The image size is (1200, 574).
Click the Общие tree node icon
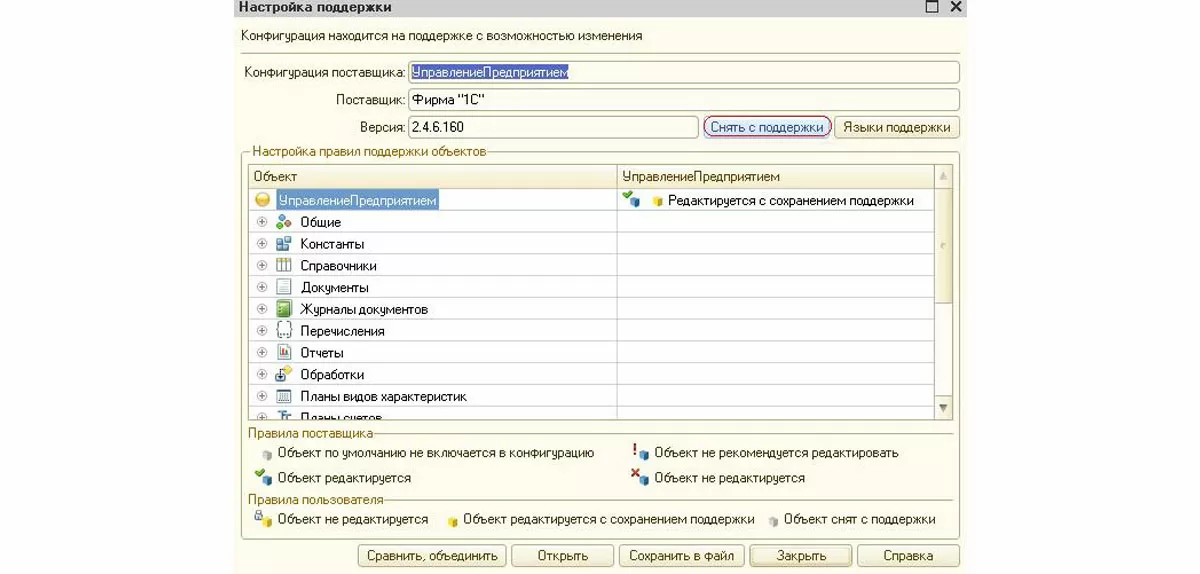coord(283,222)
